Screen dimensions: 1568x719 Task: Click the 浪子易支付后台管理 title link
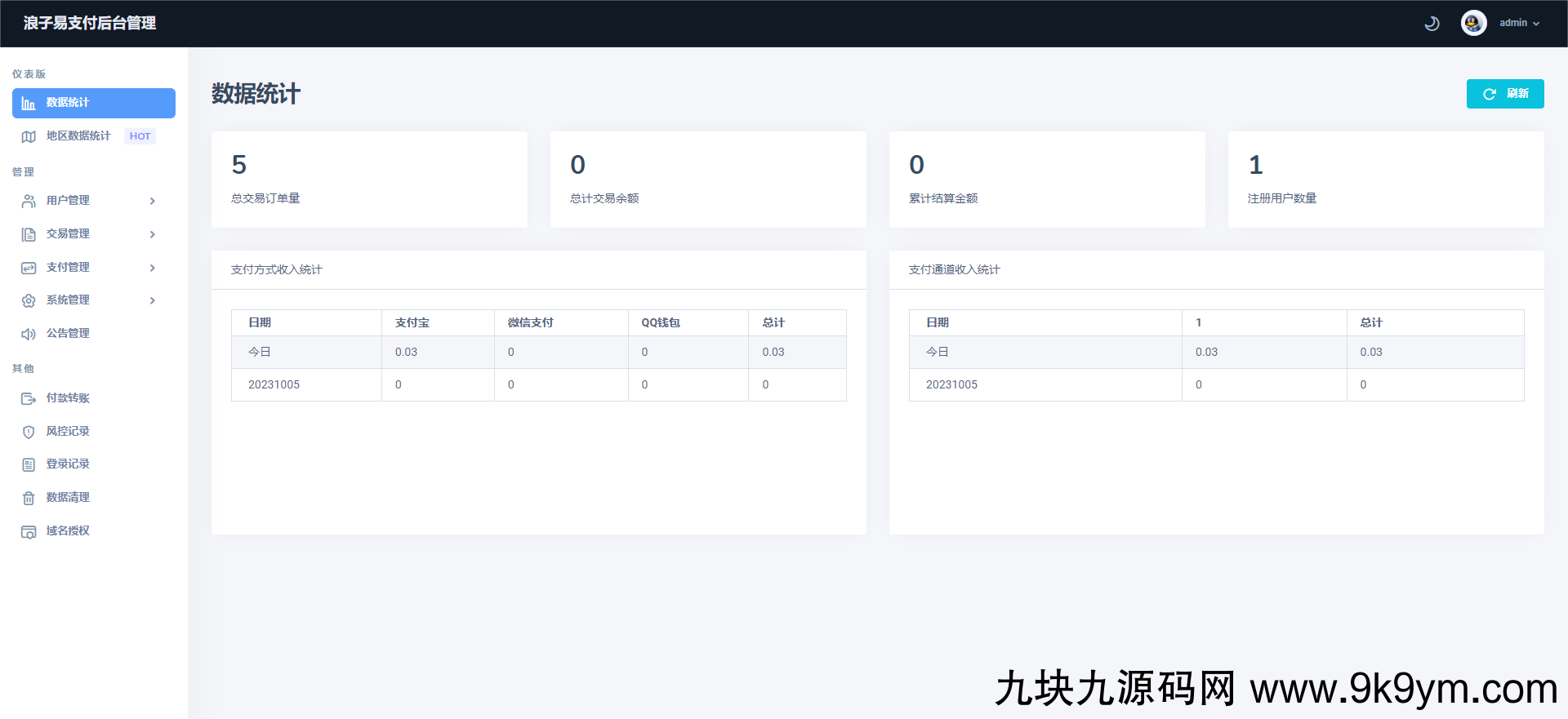point(90,23)
